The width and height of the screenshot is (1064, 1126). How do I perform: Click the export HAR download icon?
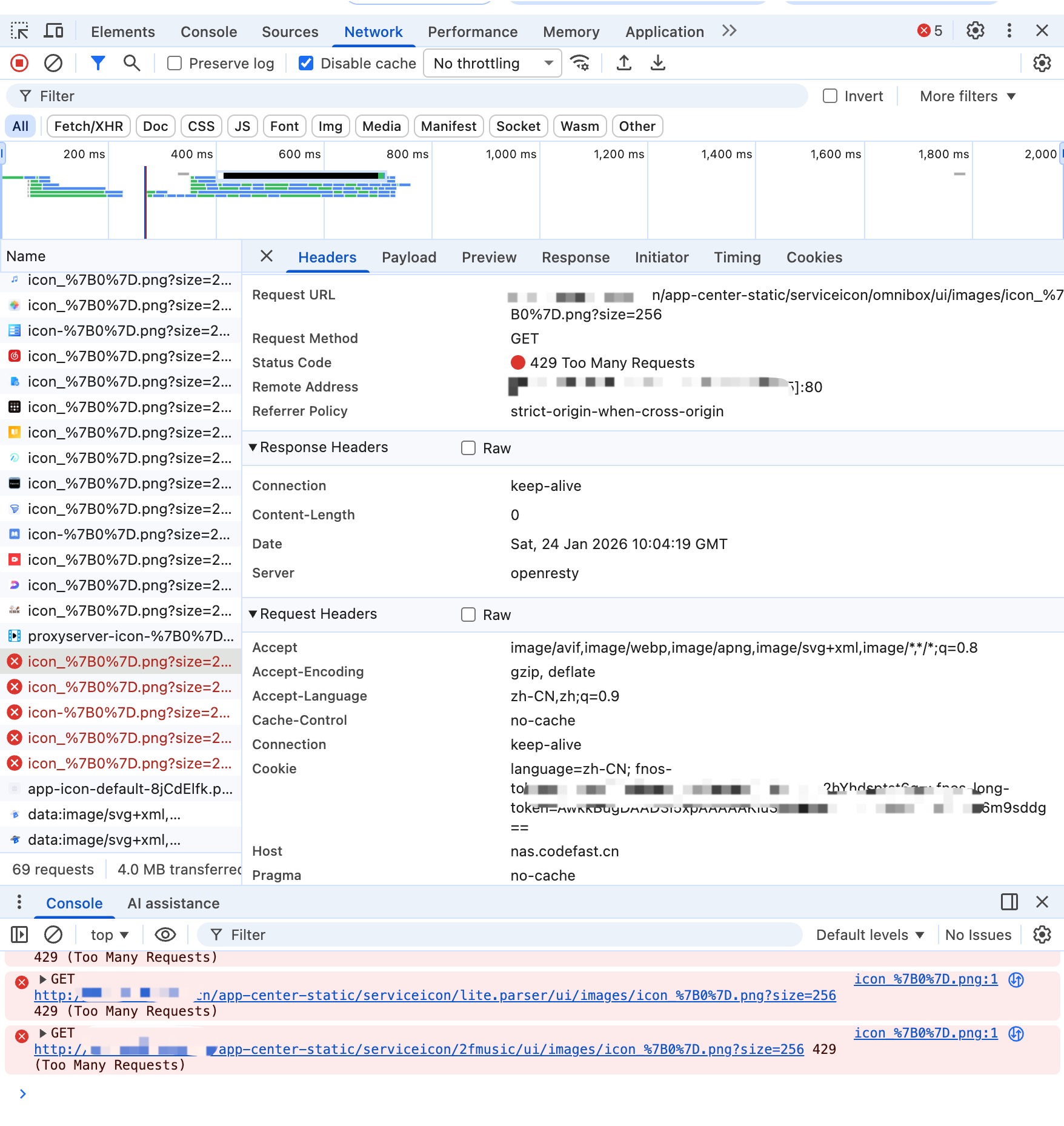657,63
